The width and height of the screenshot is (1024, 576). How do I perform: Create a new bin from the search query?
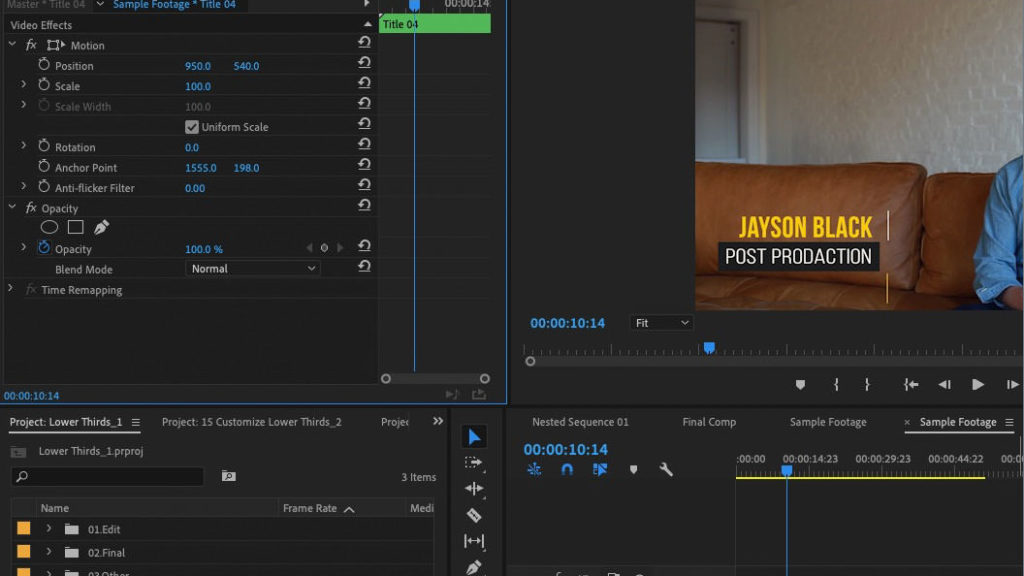228,476
